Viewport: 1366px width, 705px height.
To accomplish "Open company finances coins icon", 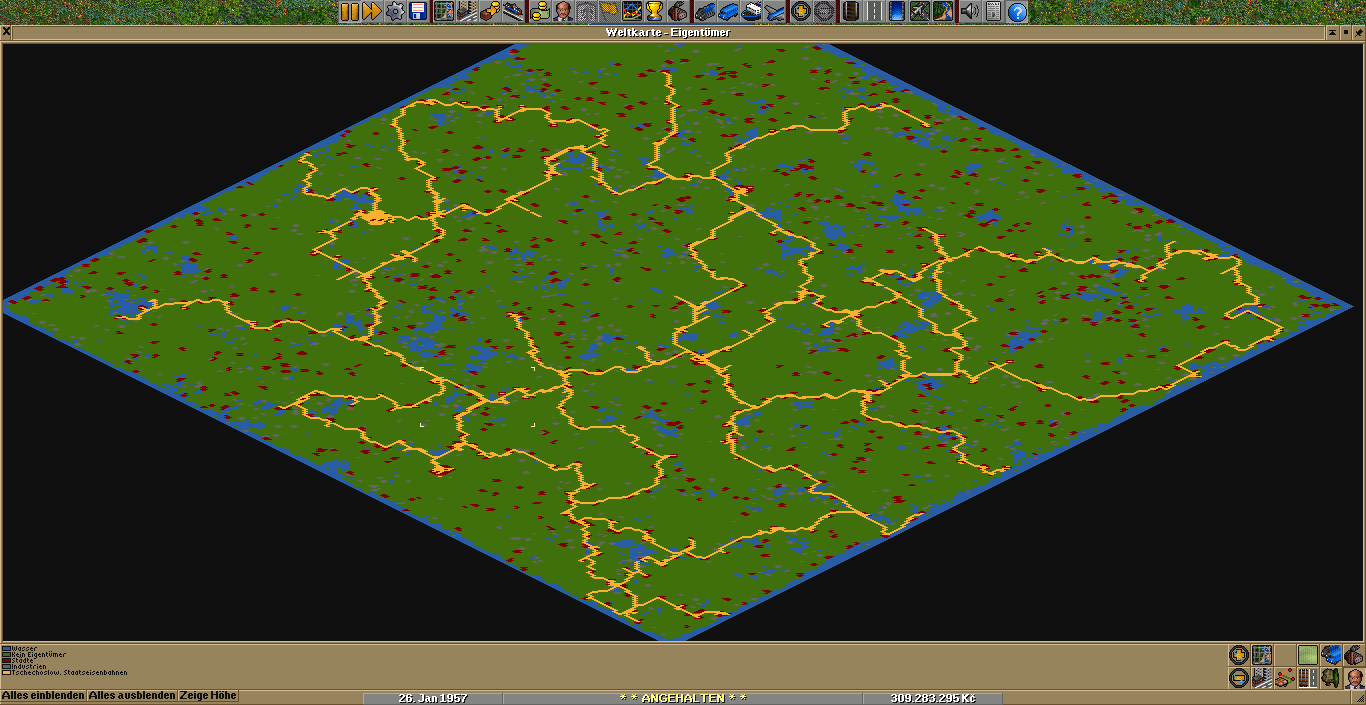I will pos(540,12).
